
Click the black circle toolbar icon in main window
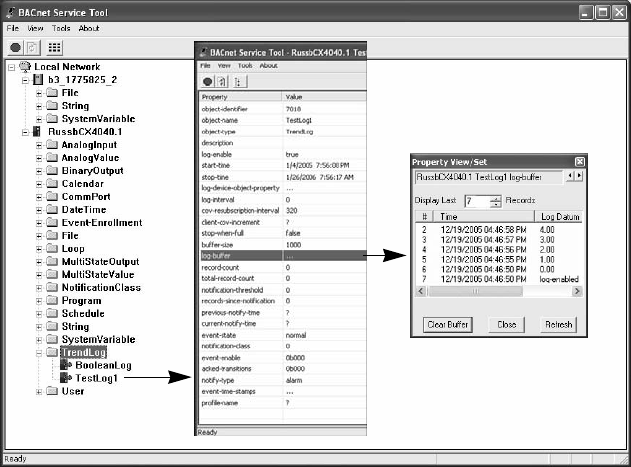15,48
